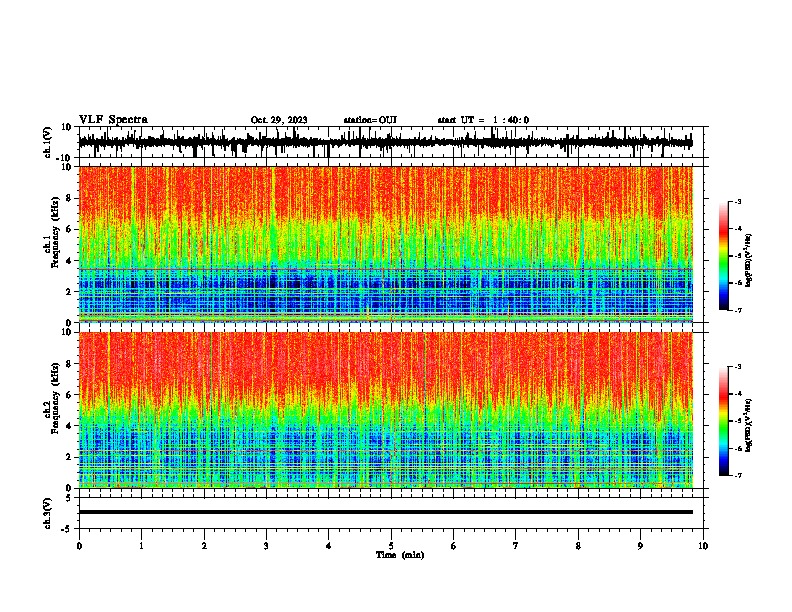The width and height of the screenshot is (792, 612).
Task: Click the "-3" label on ch.1 colorbar
Action: [x=737, y=202]
